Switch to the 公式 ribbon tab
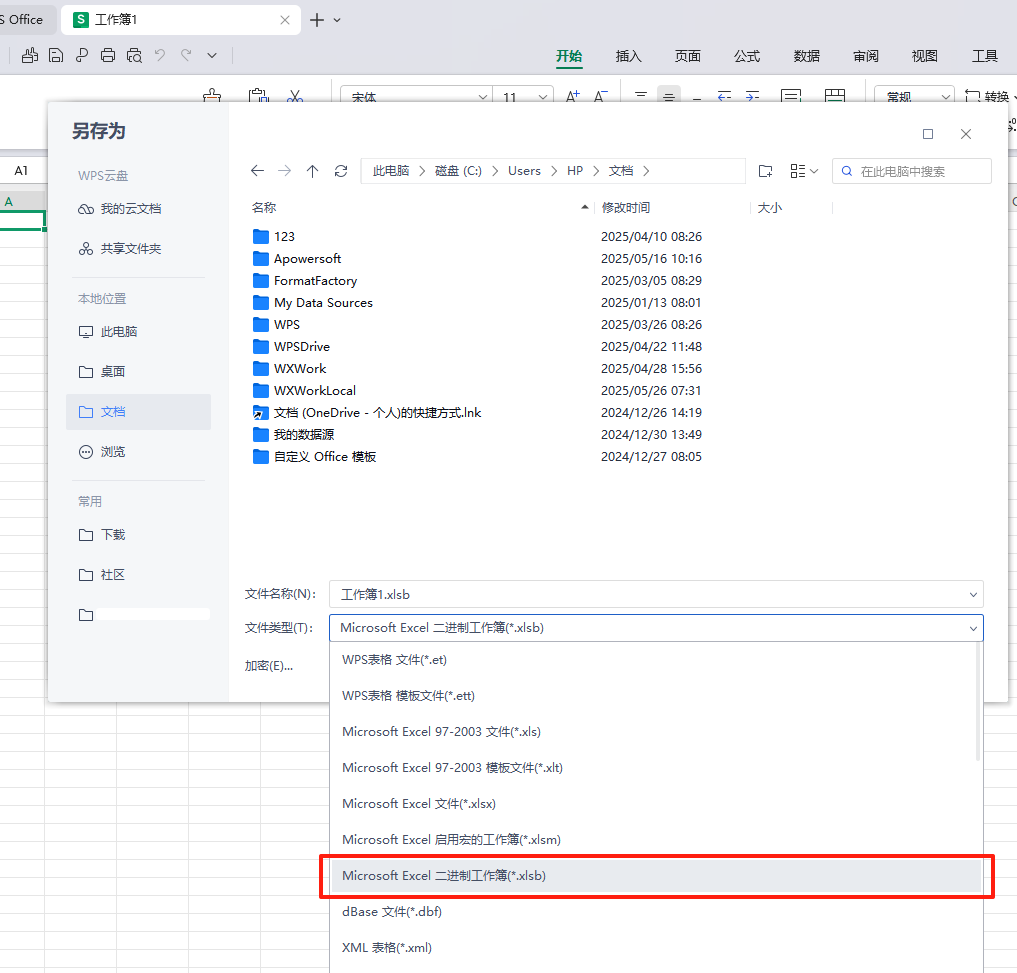Screen dimensions: 1017x973 coord(747,56)
